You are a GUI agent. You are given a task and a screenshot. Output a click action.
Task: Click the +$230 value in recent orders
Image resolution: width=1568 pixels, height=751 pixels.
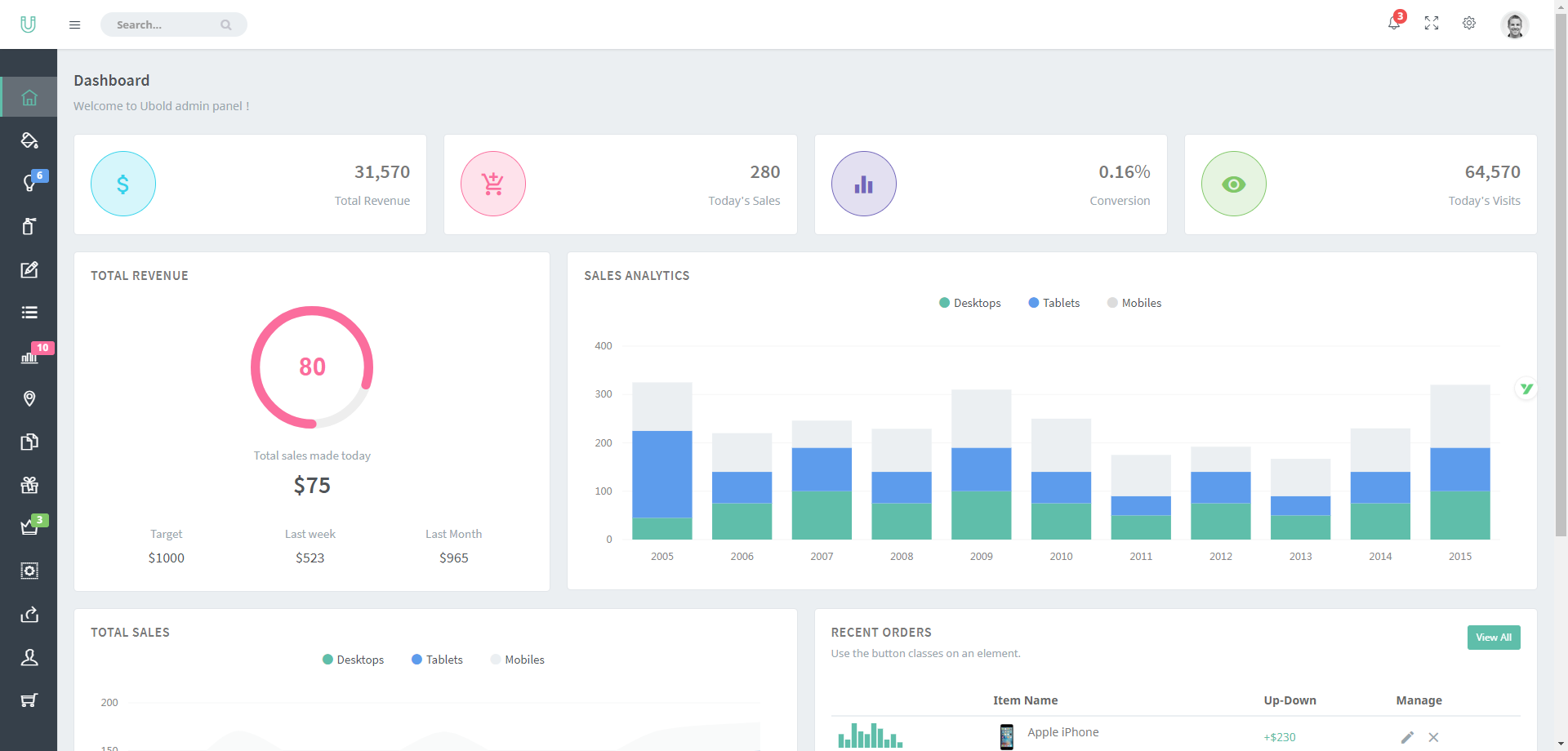1280,737
